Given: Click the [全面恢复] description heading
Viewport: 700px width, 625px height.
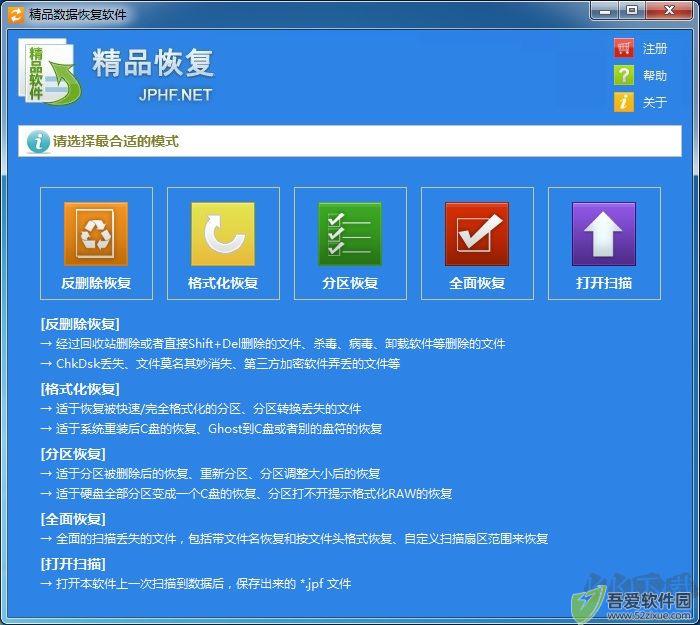Looking at the screenshot, I should [73, 519].
